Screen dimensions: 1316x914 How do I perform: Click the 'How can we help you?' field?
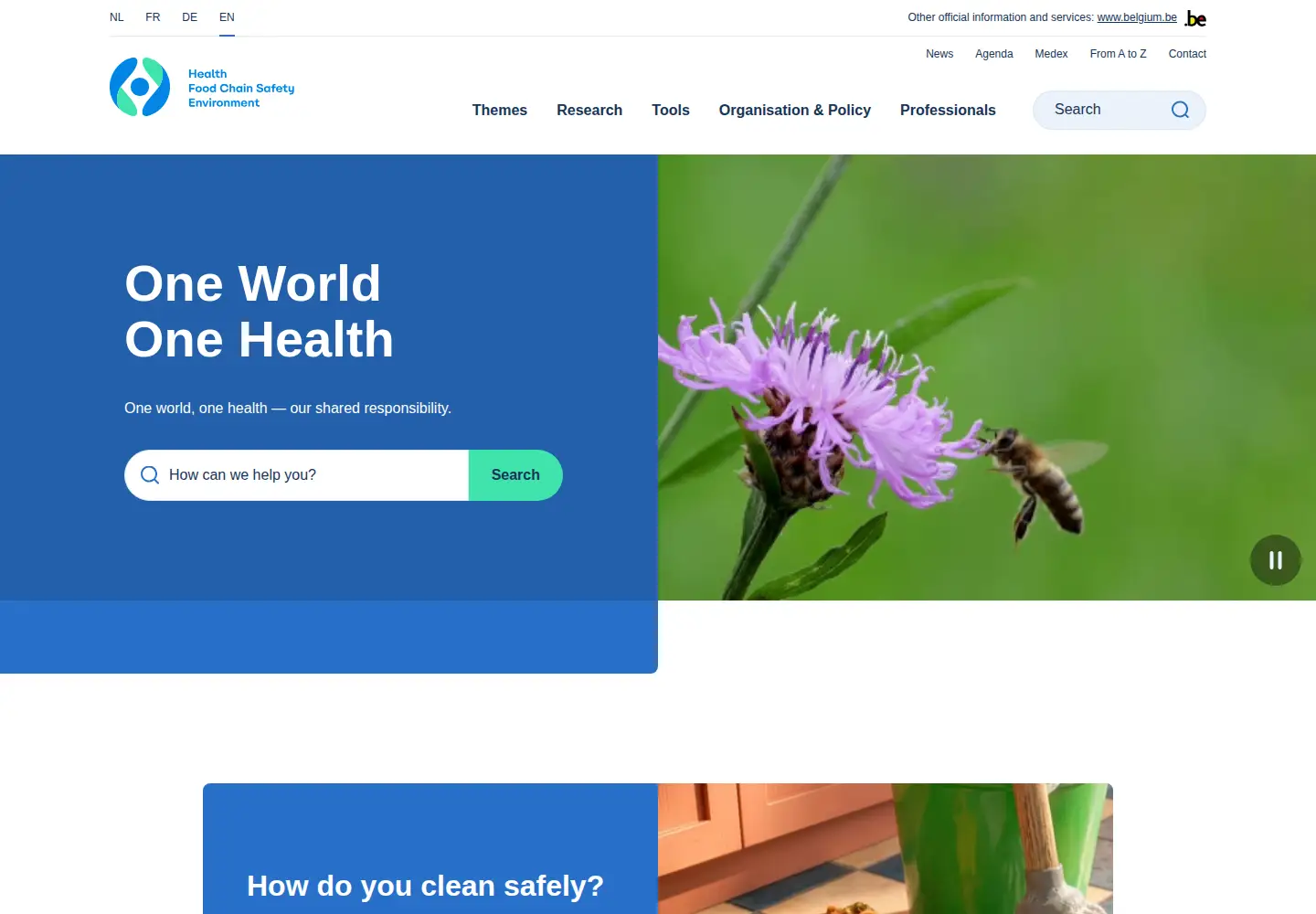tap(297, 475)
